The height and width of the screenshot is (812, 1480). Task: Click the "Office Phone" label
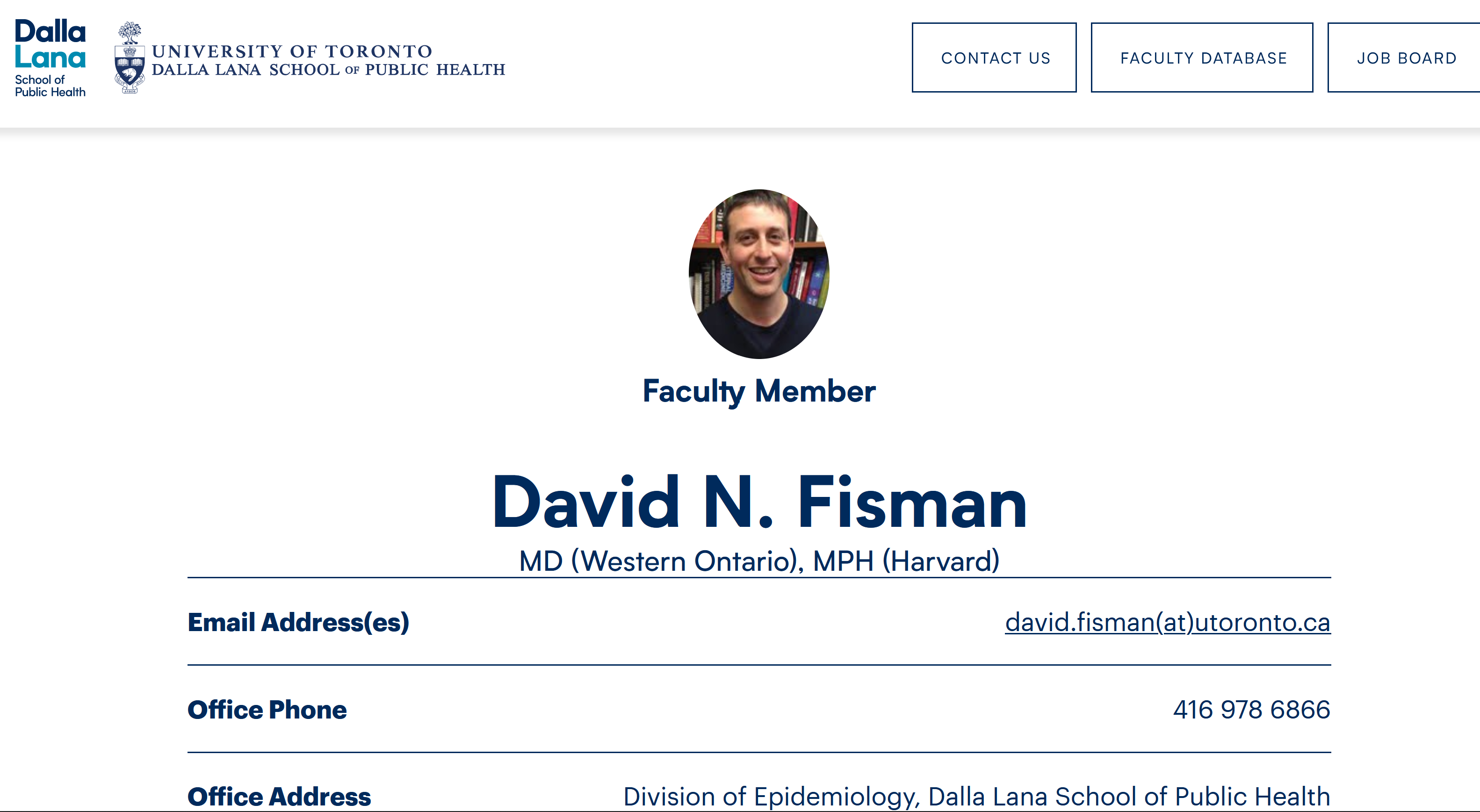tap(267, 710)
